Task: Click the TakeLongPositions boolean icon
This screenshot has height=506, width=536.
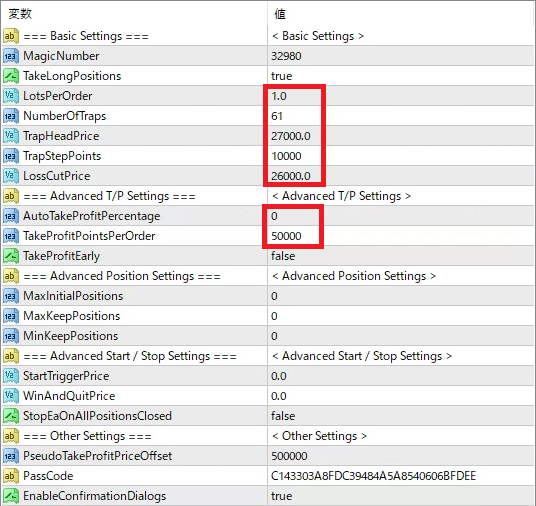Action: click(x=11, y=76)
